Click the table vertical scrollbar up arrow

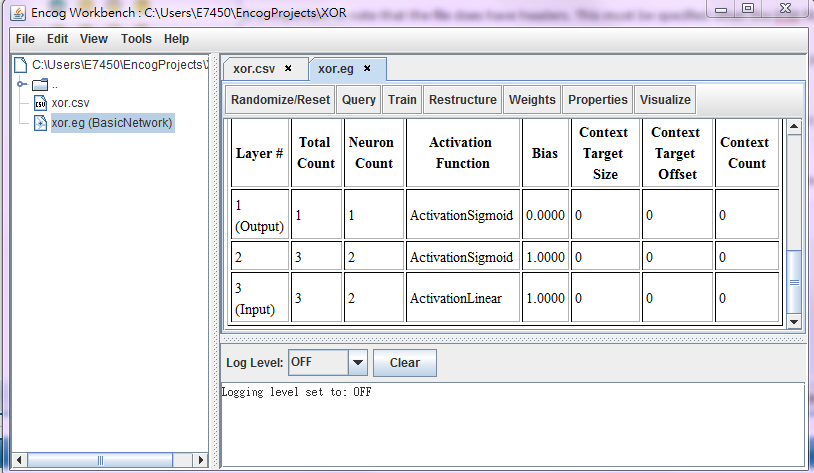pyautogui.click(x=794, y=127)
